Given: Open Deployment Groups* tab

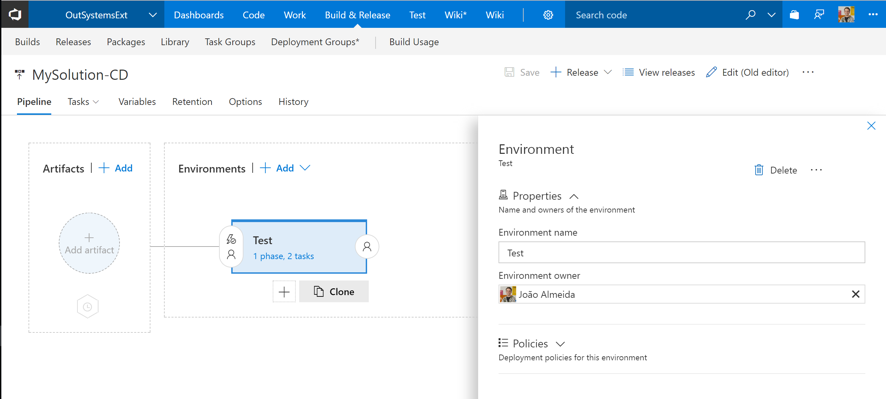Looking at the screenshot, I should click(315, 42).
